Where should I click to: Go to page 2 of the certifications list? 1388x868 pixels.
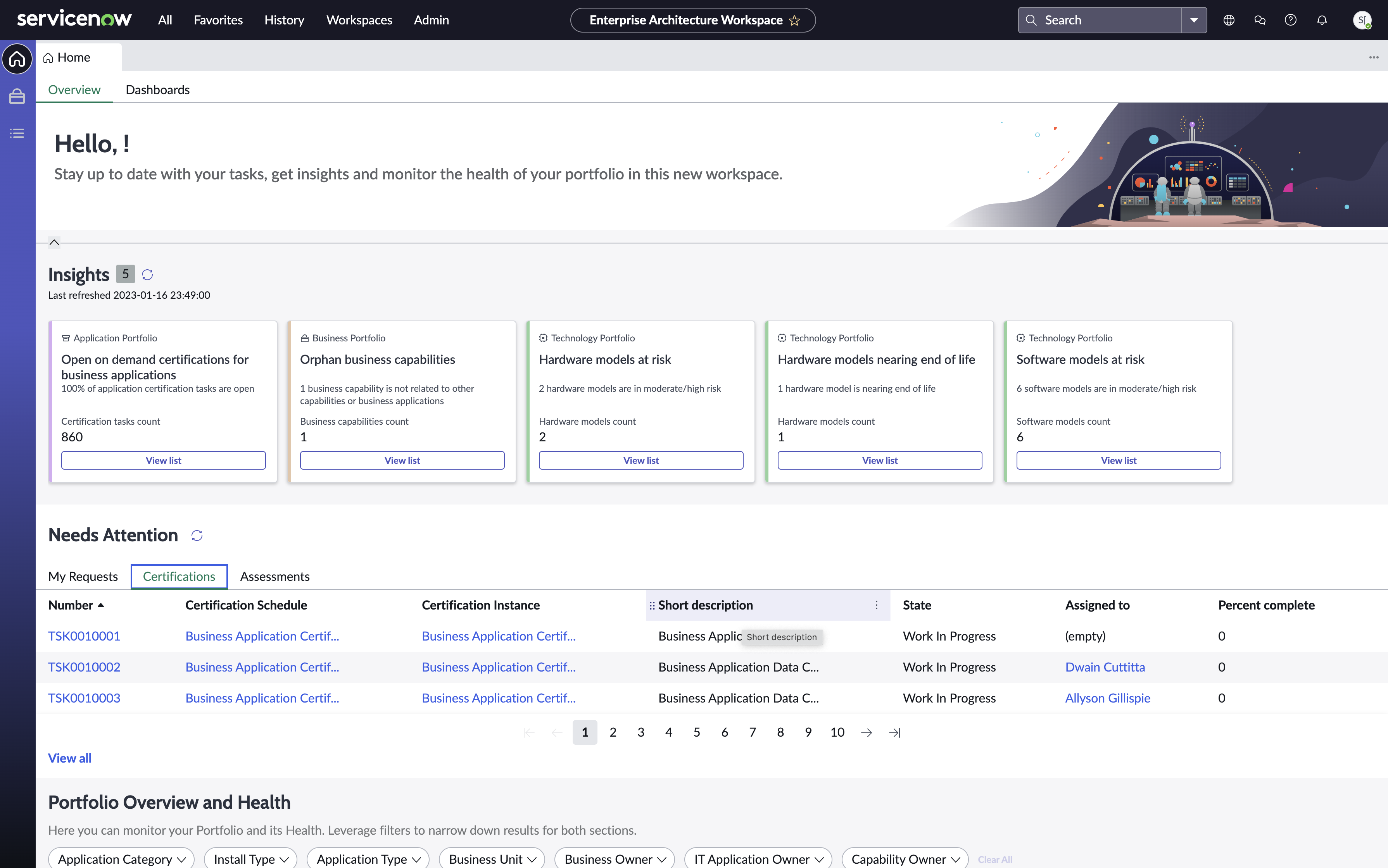pos(613,732)
